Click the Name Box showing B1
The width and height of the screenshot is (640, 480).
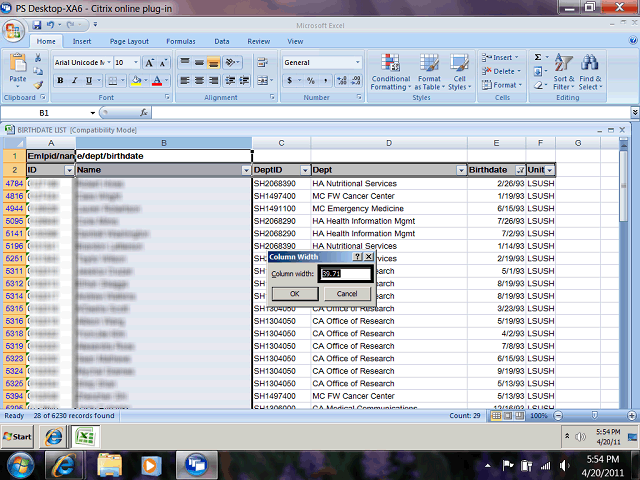pos(44,113)
